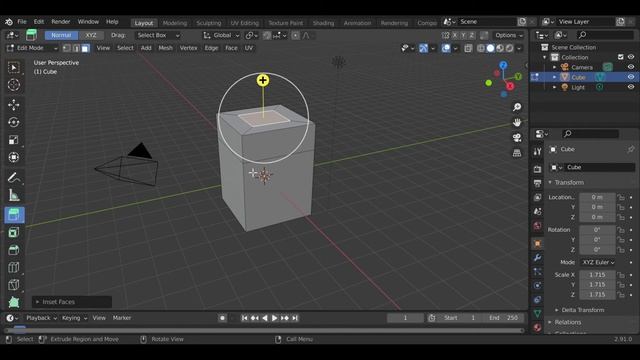The width and height of the screenshot is (640, 360).
Task: Hide the Light object in outliner
Action: (631, 87)
